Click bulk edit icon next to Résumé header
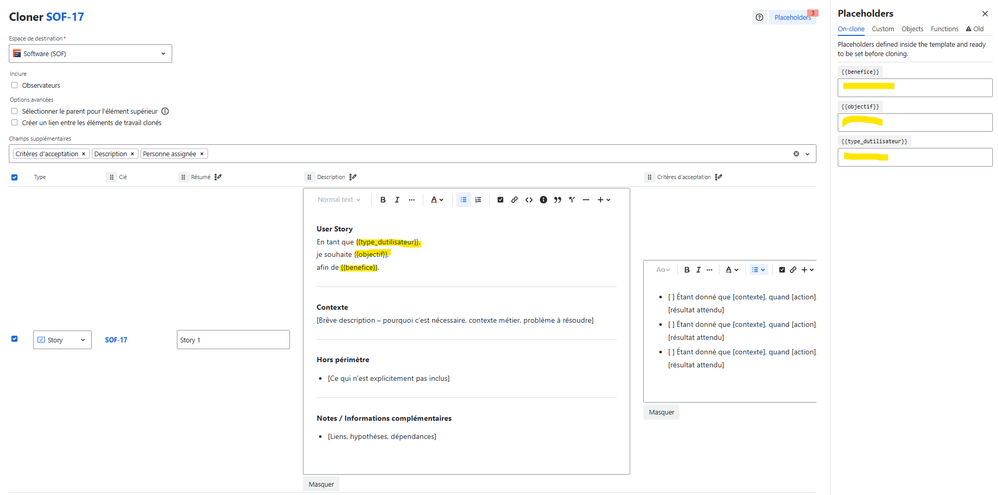The width and height of the screenshot is (998, 495). click(x=218, y=178)
